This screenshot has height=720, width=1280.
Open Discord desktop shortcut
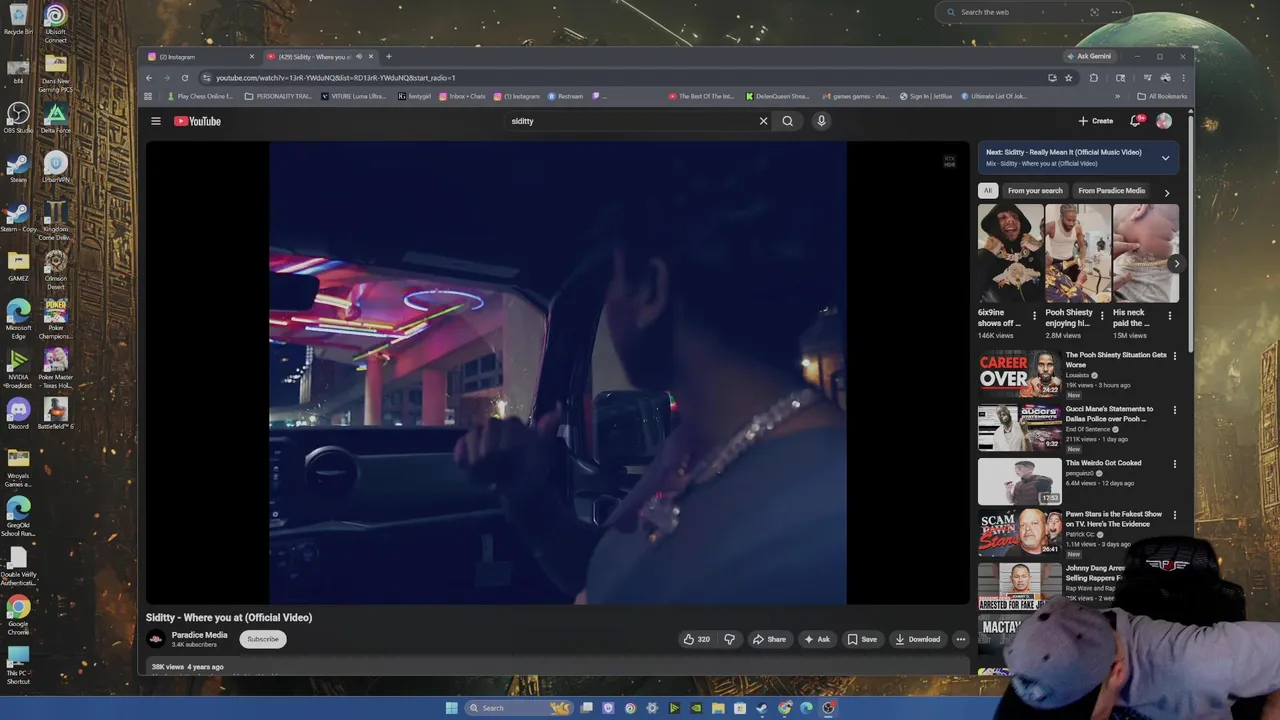pyautogui.click(x=18, y=413)
